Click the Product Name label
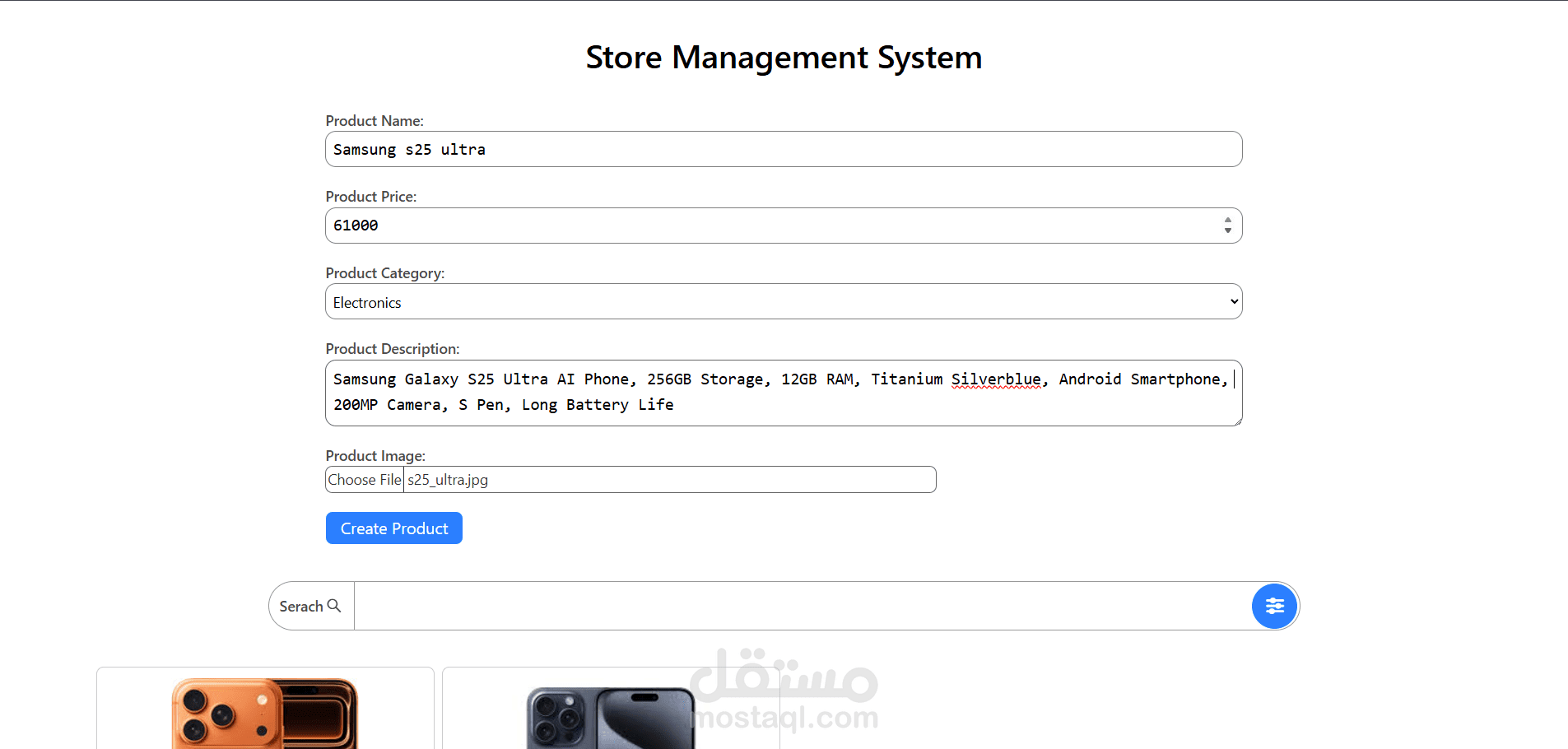Image resolution: width=1568 pixels, height=749 pixels. pos(375,121)
